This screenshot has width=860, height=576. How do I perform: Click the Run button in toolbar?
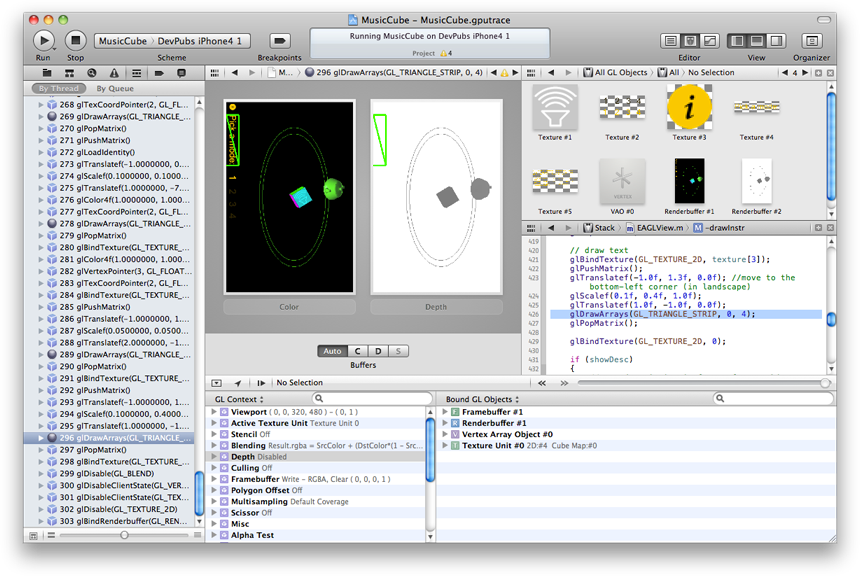point(44,40)
